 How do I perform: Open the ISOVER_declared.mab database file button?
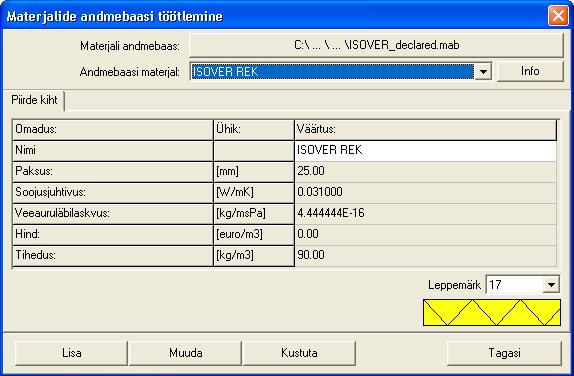coord(376,45)
